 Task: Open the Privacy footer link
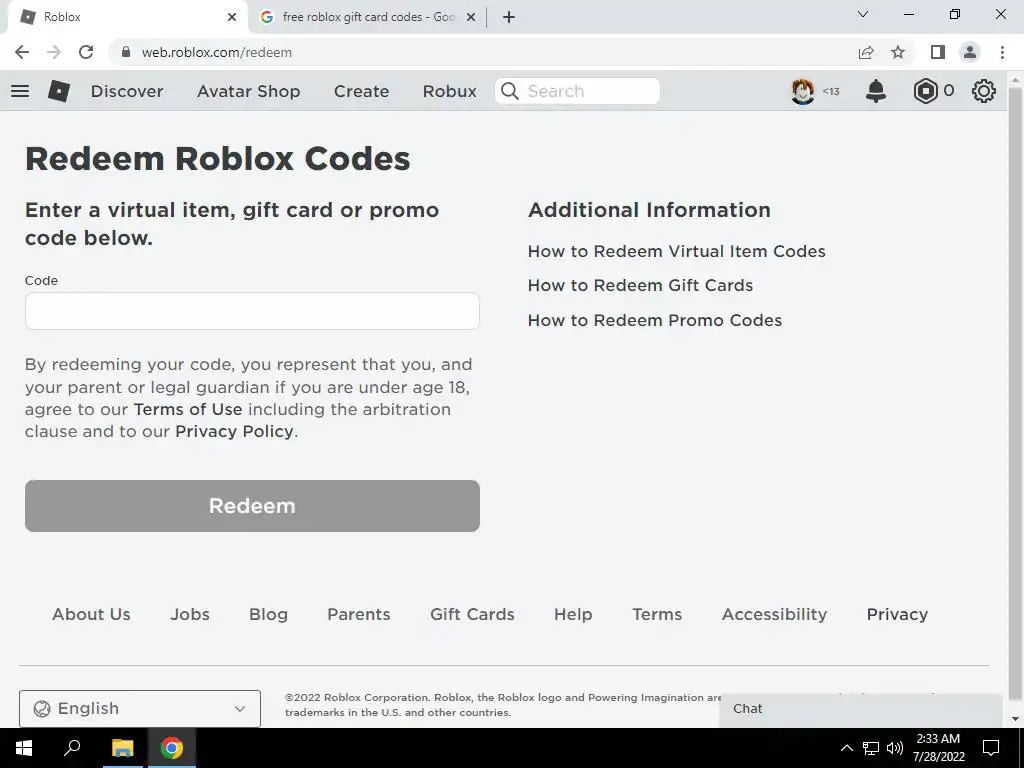click(x=897, y=615)
